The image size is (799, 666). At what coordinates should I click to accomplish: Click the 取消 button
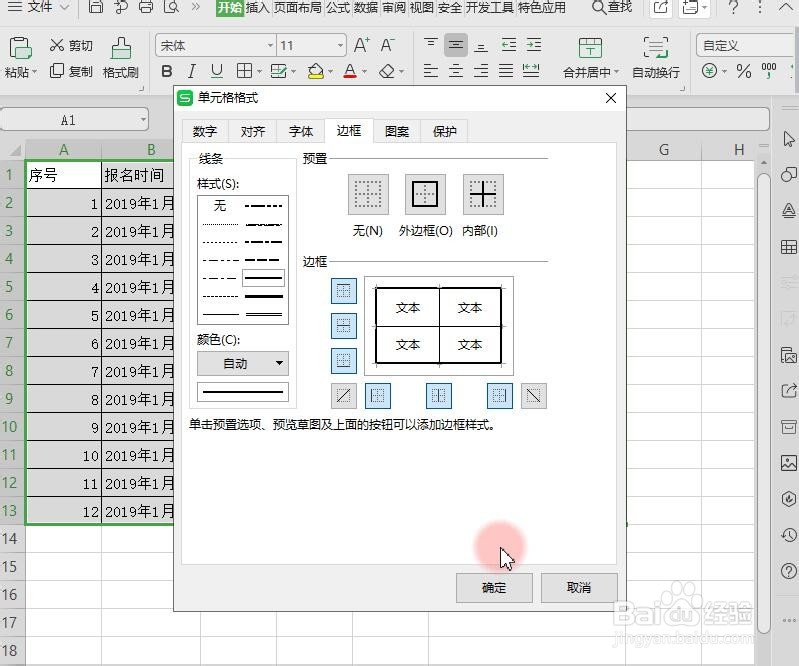(579, 588)
